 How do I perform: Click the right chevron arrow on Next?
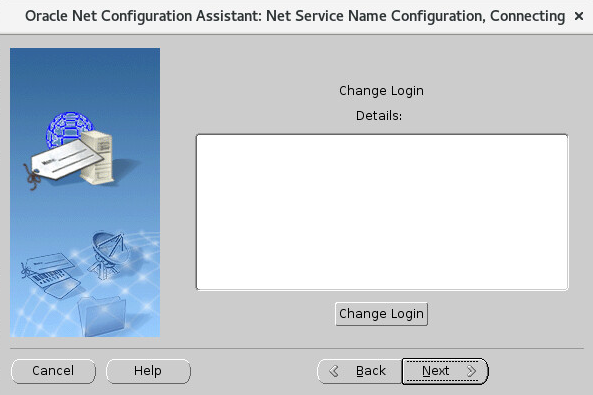tap(471, 371)
